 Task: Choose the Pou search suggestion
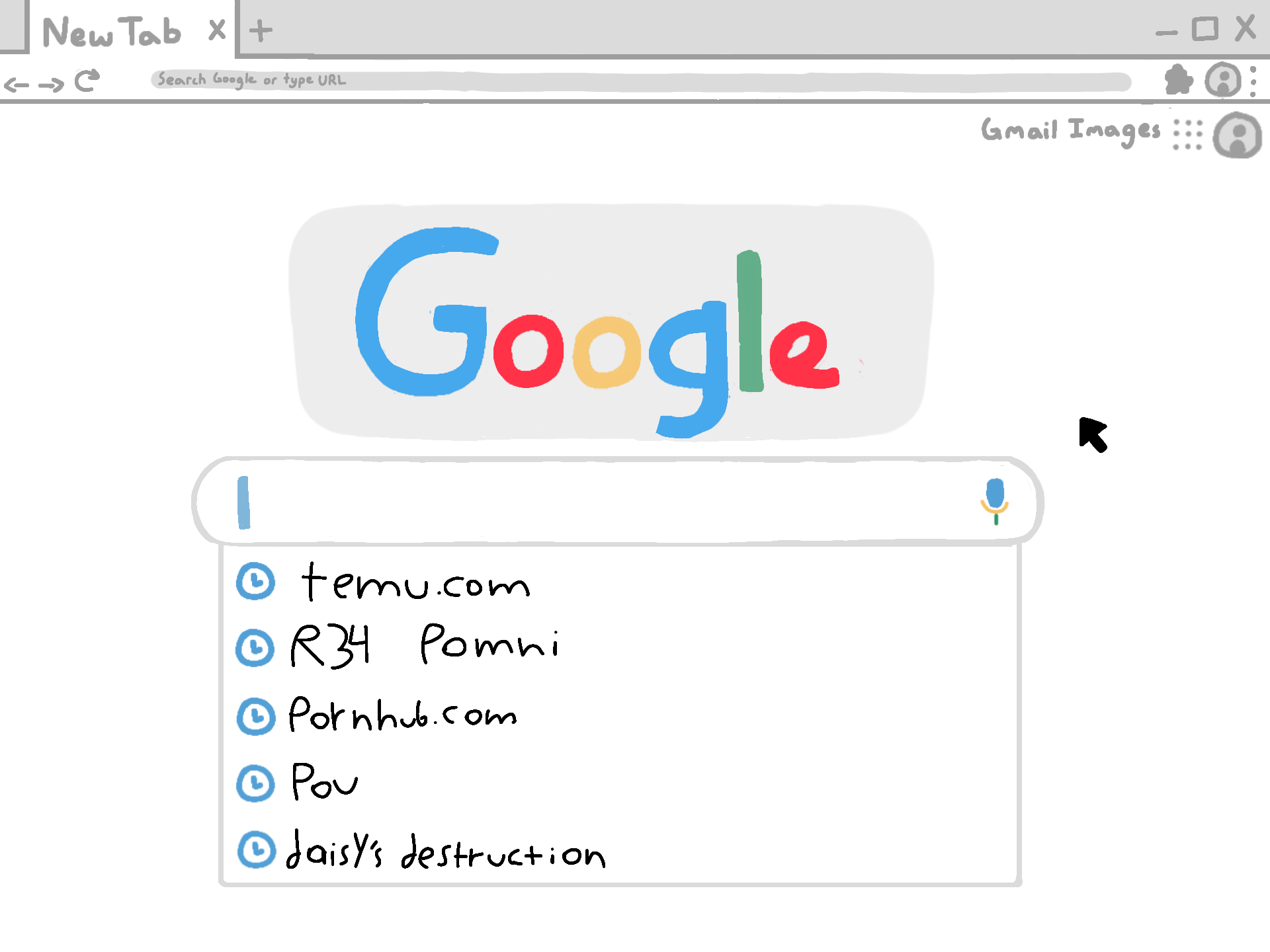click(620, 783)
